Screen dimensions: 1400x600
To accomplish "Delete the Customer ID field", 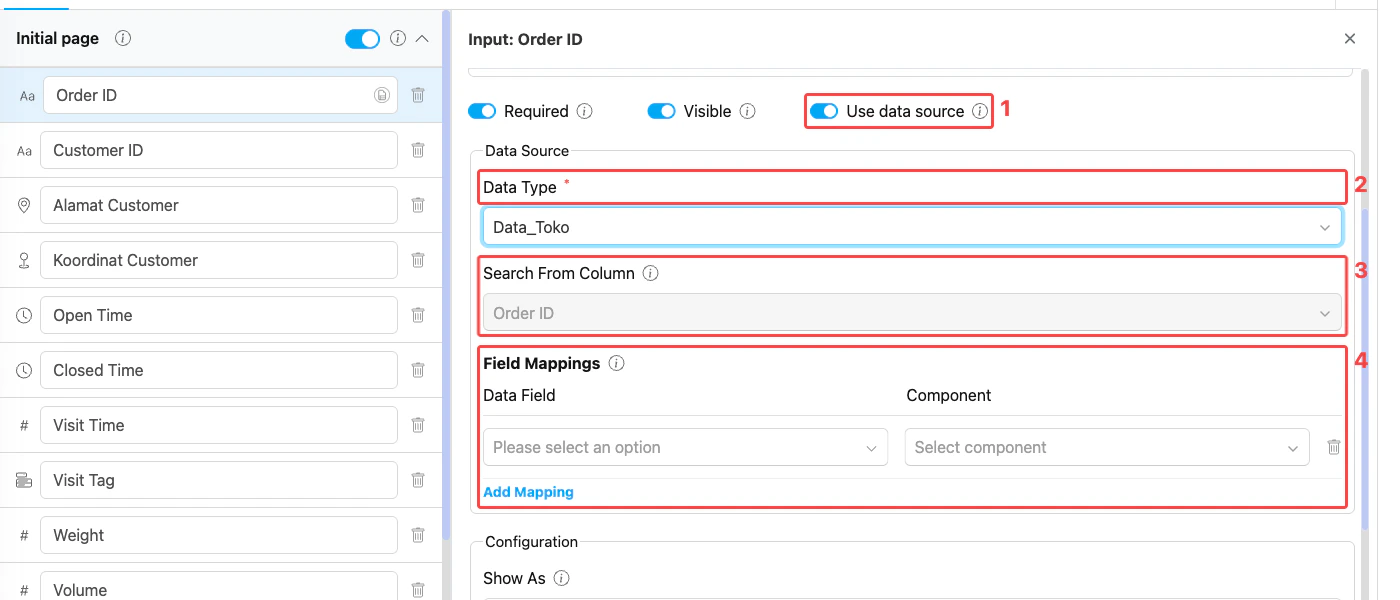I will pos(418,150).
